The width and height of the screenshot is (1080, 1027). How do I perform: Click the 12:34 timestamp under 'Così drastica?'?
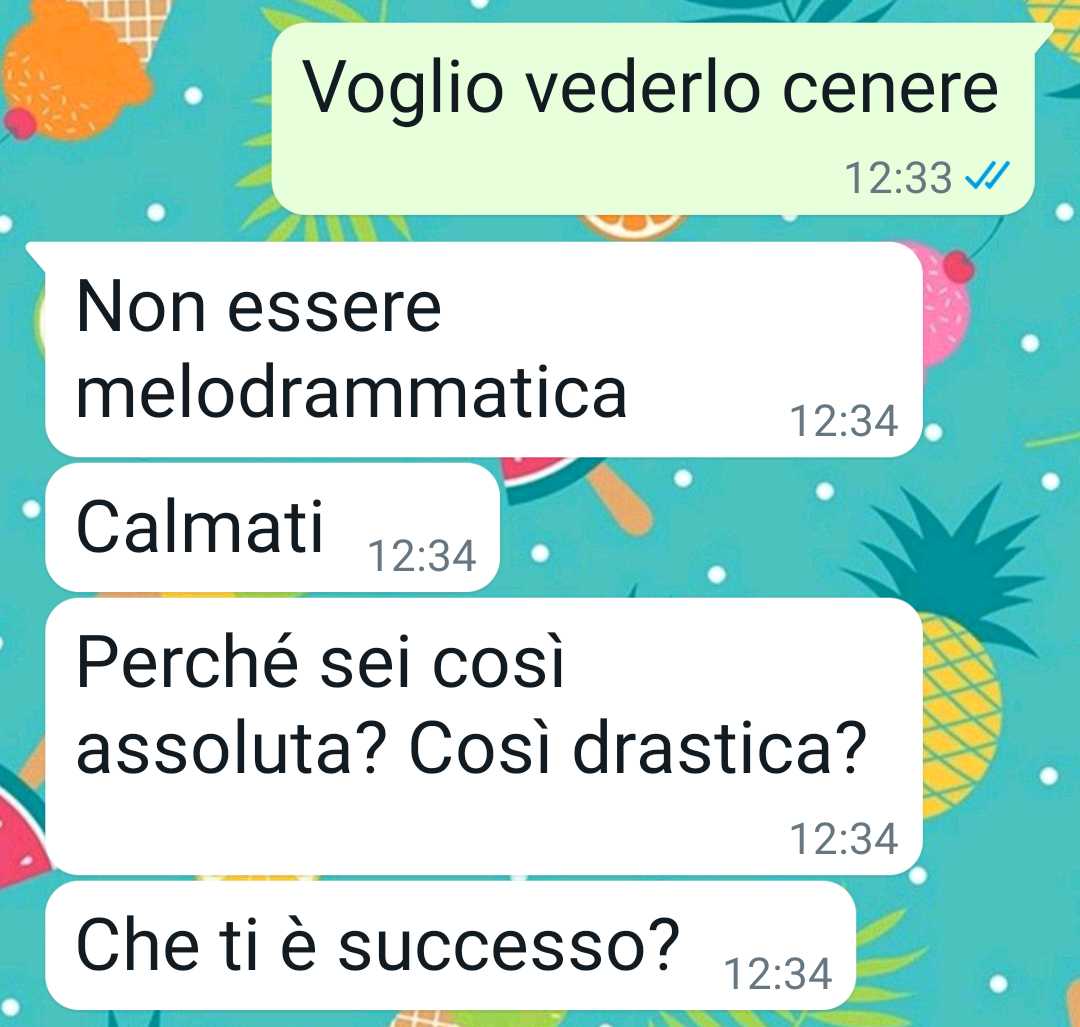844,839
